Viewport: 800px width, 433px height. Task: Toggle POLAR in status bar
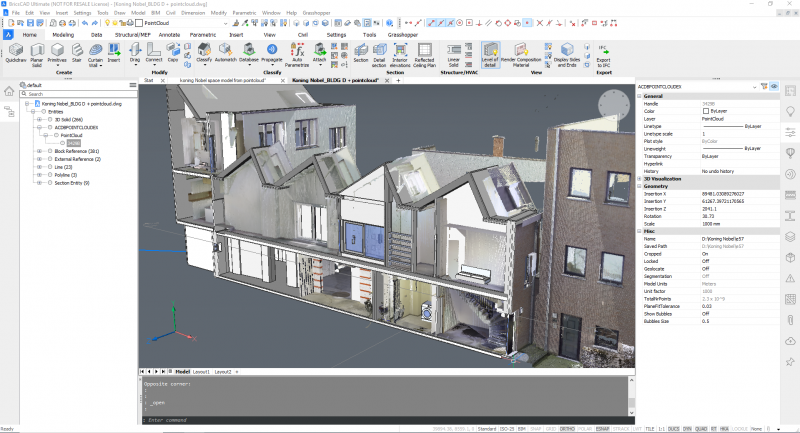coord(585,429)
